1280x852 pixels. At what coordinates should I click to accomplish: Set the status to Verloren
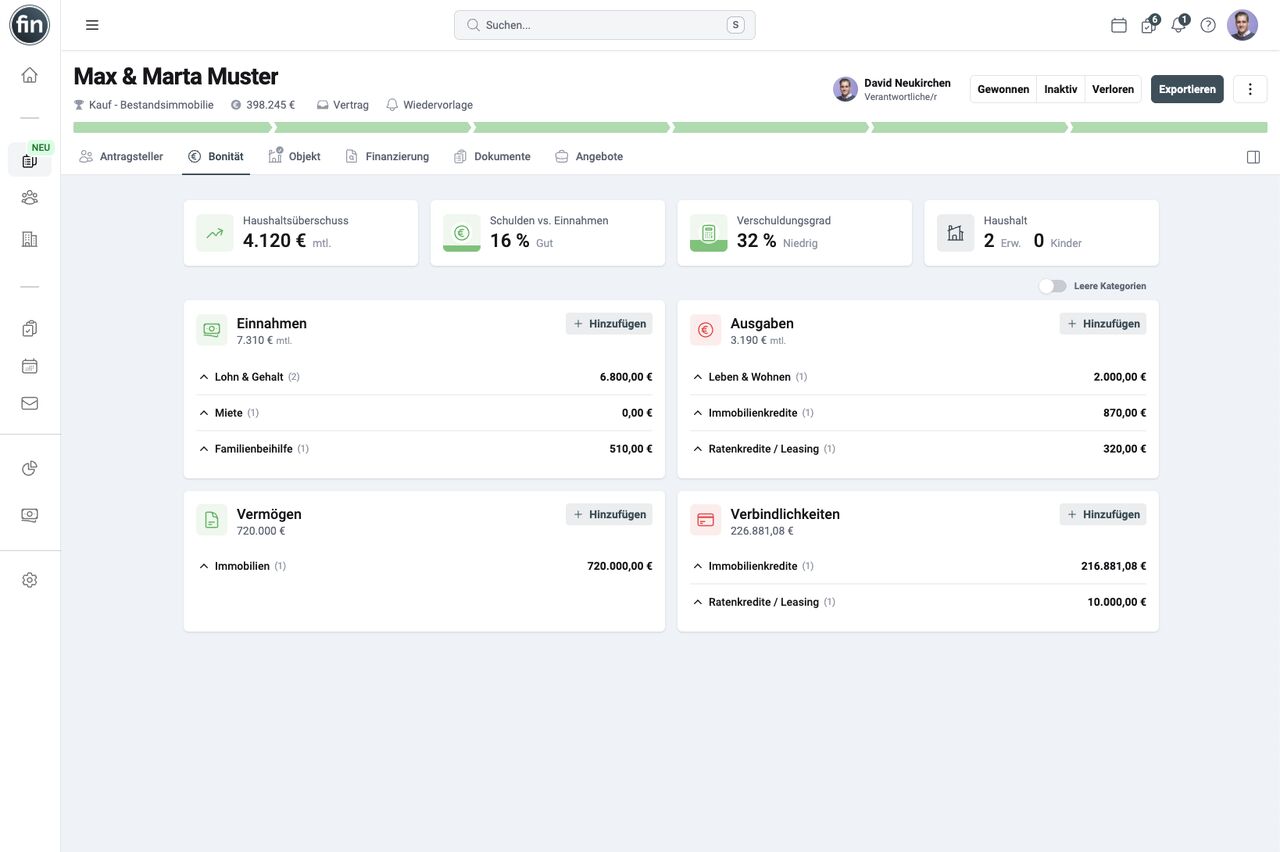[x=1113, y=89]
